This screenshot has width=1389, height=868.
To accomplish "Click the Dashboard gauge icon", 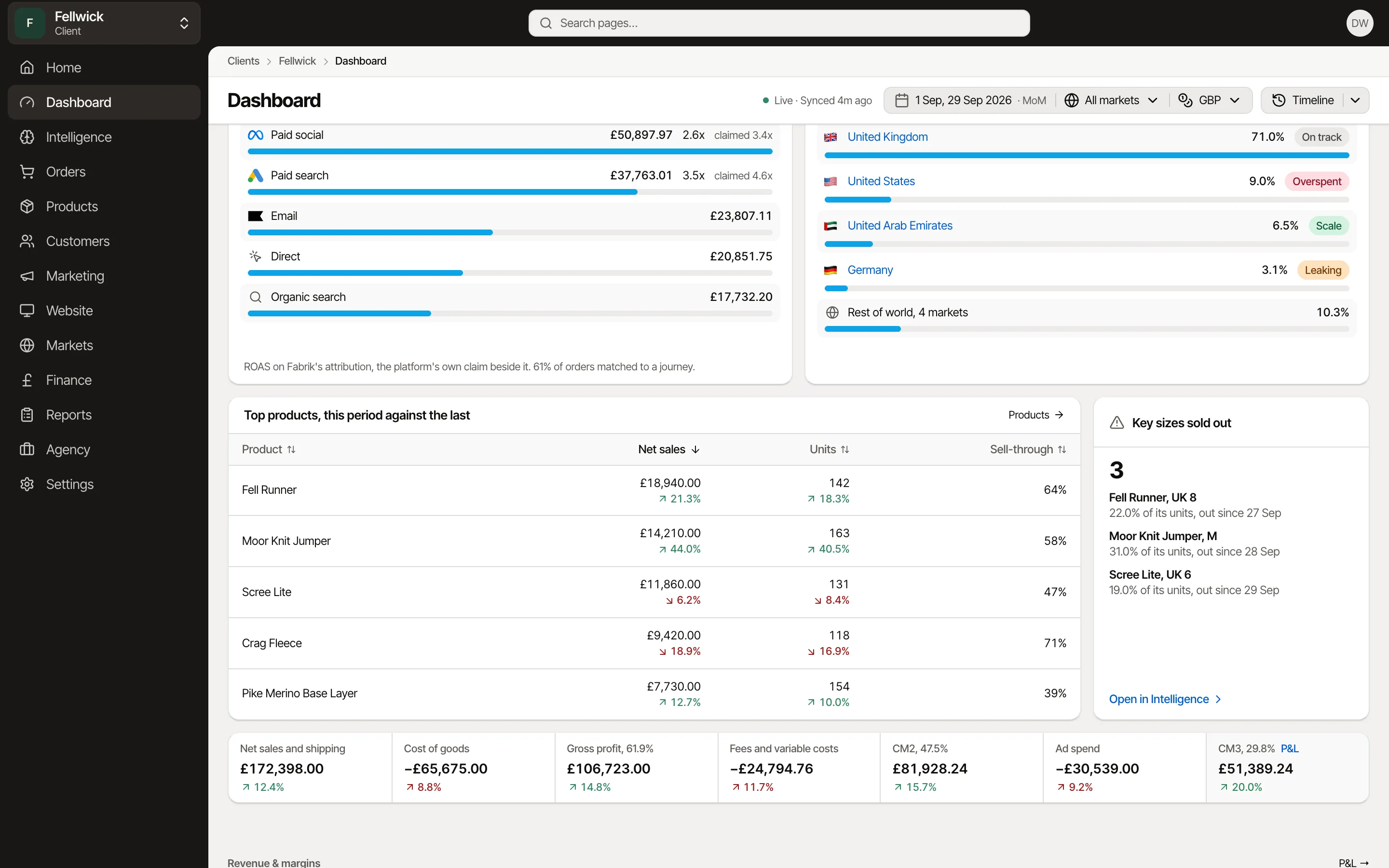I will pos(27,102).
